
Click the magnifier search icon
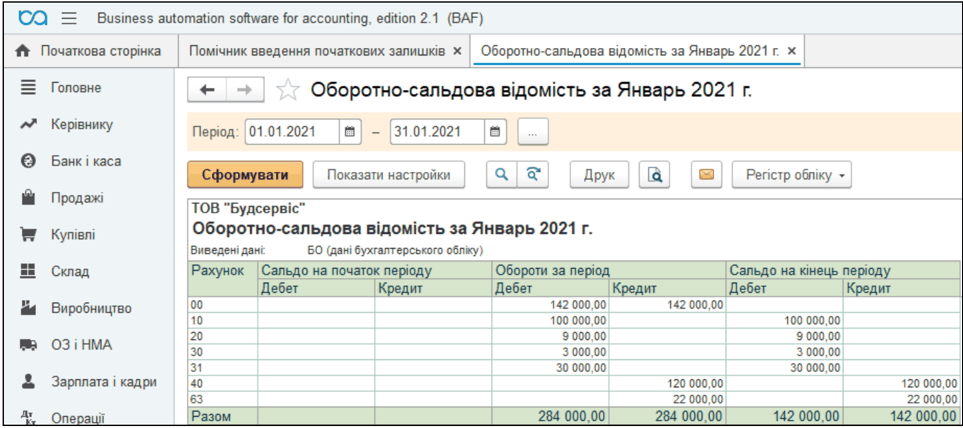[x=501, y=175]
